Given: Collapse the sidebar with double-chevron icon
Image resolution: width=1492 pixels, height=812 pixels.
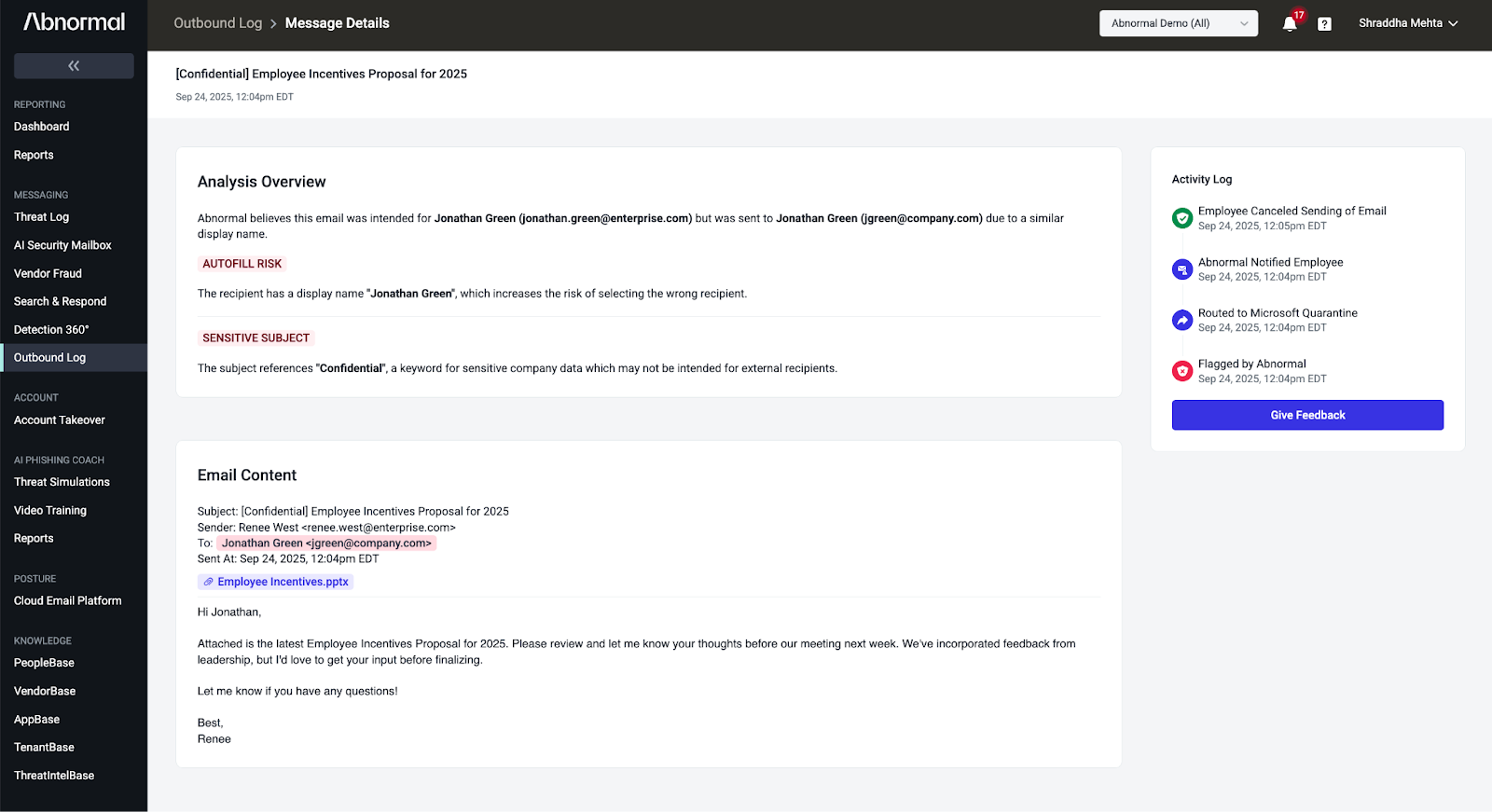Looking at the screenshot, I should [74, 65].
